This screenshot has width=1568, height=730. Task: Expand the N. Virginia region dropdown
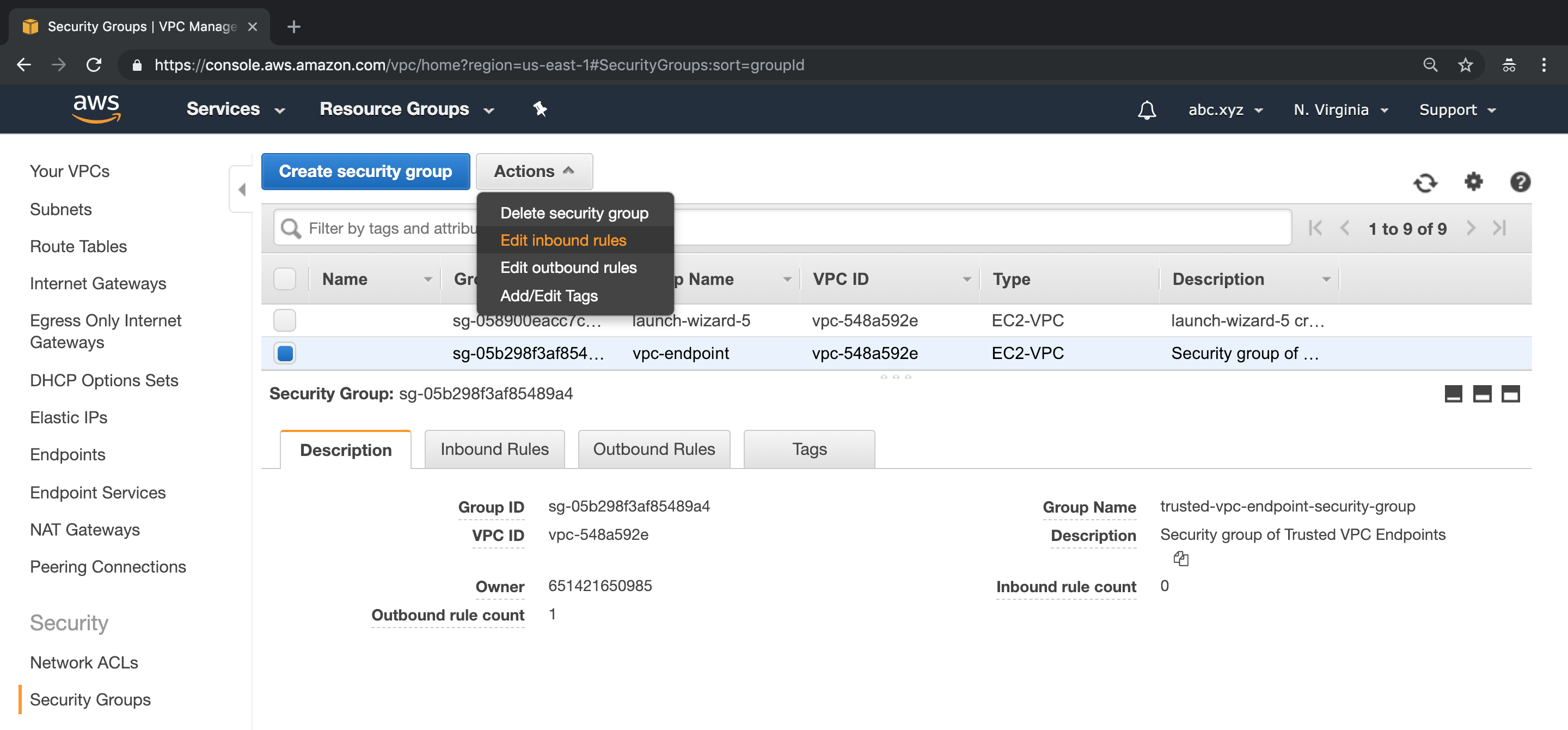click(1339, 109)
